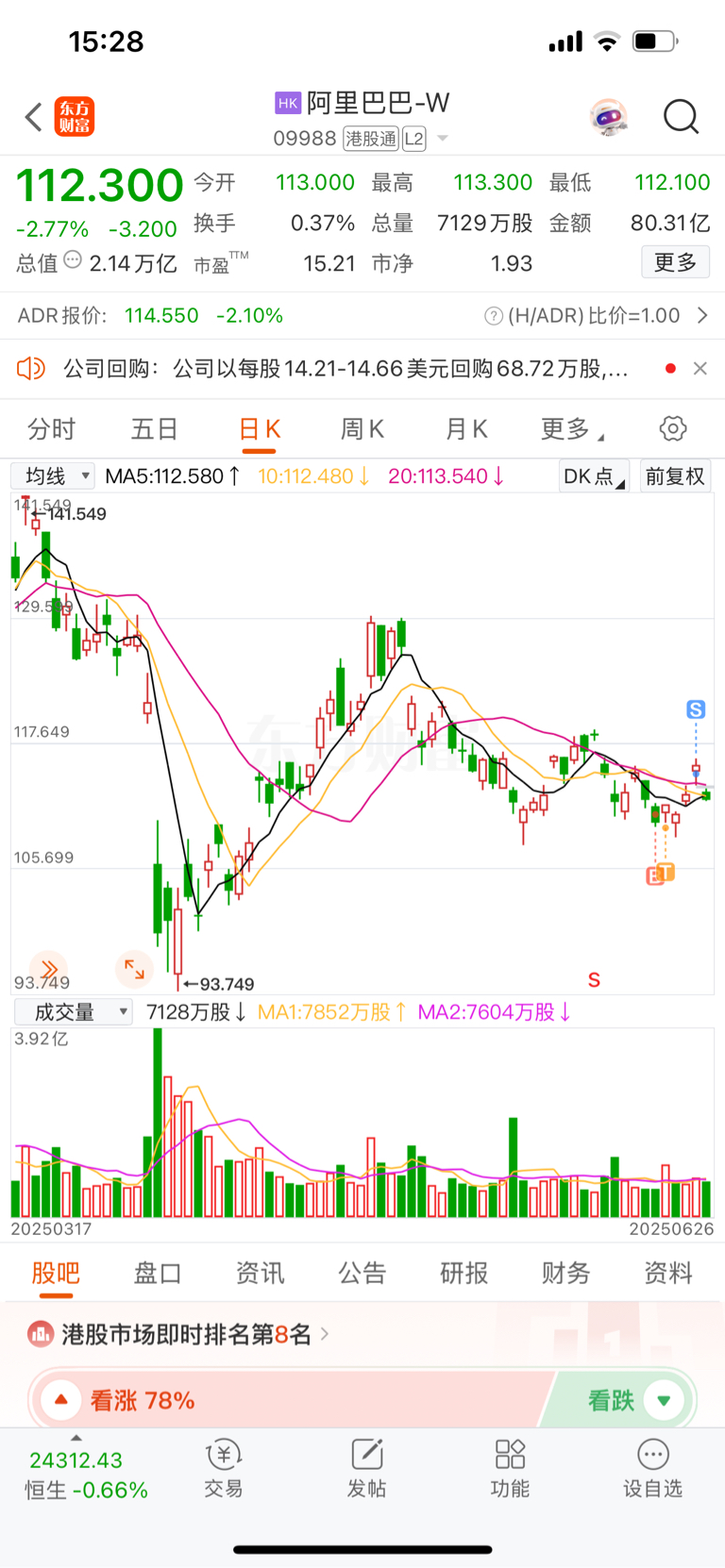Viewport: 725px width, 1568px height.
Task: Tap the 换手 0.37% value
Action: coord(323,223)
